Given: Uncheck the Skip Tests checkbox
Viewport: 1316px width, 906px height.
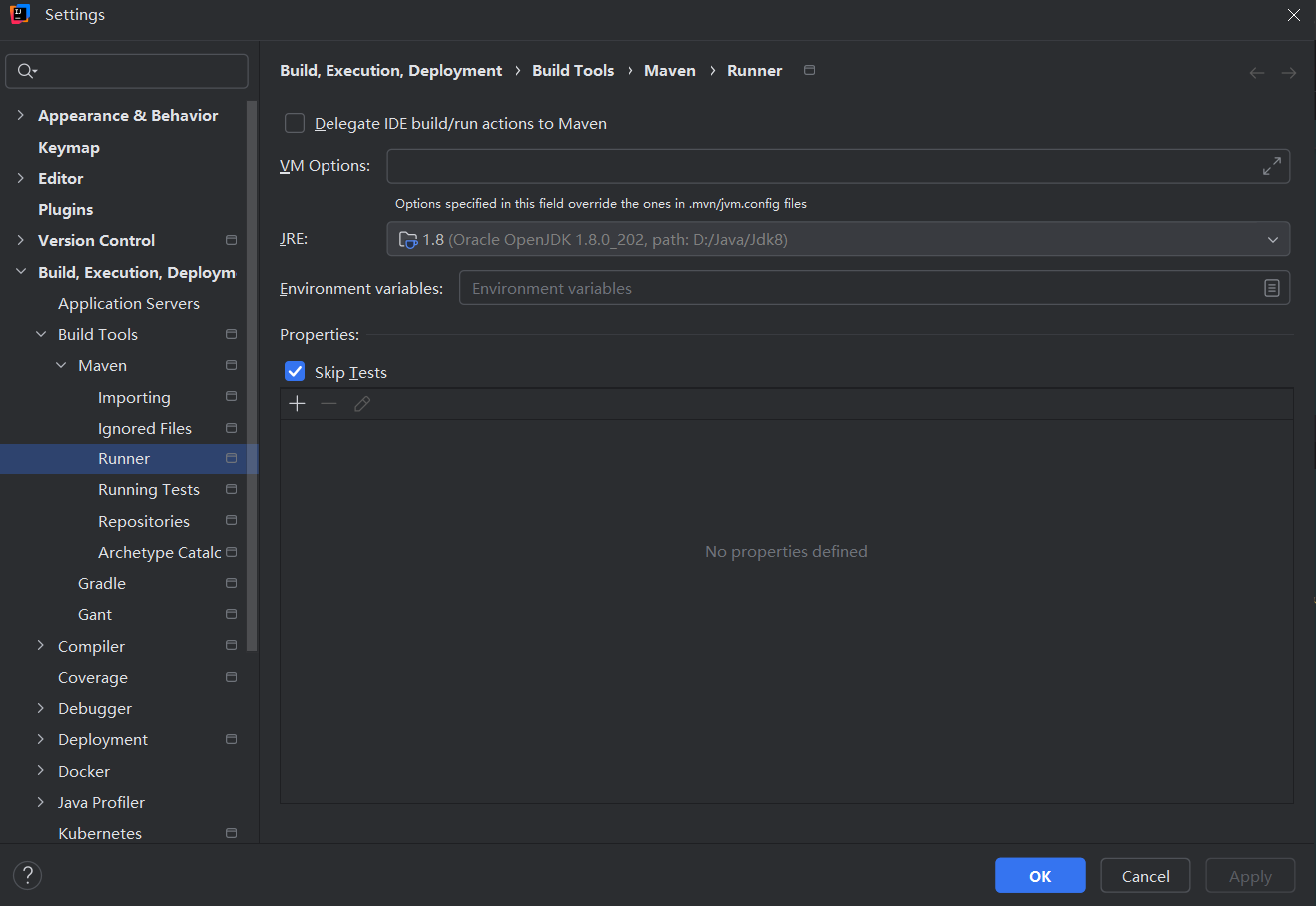Looking at the screenshot, I should tap(295, 372).
